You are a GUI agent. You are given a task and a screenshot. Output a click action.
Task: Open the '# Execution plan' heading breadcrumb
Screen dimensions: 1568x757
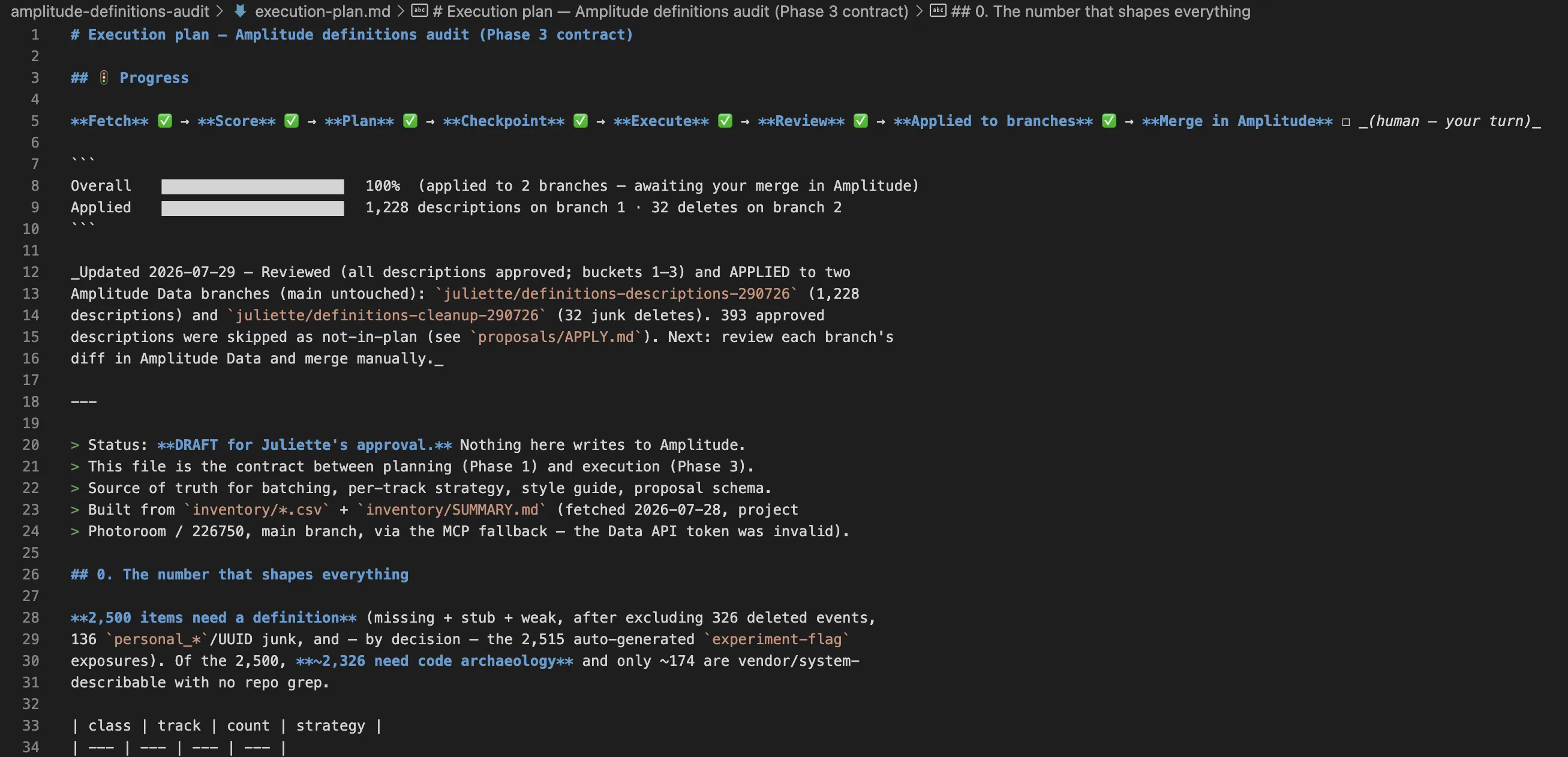670,11
